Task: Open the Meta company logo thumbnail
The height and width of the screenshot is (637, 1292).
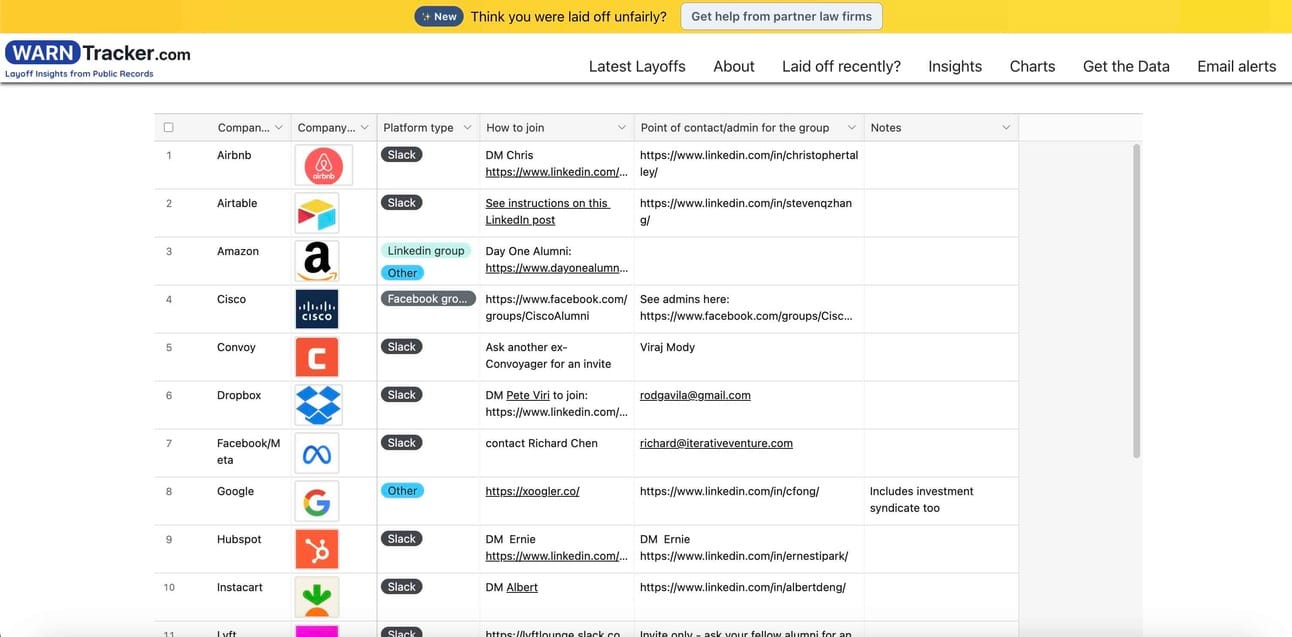Action: [316, 453]
